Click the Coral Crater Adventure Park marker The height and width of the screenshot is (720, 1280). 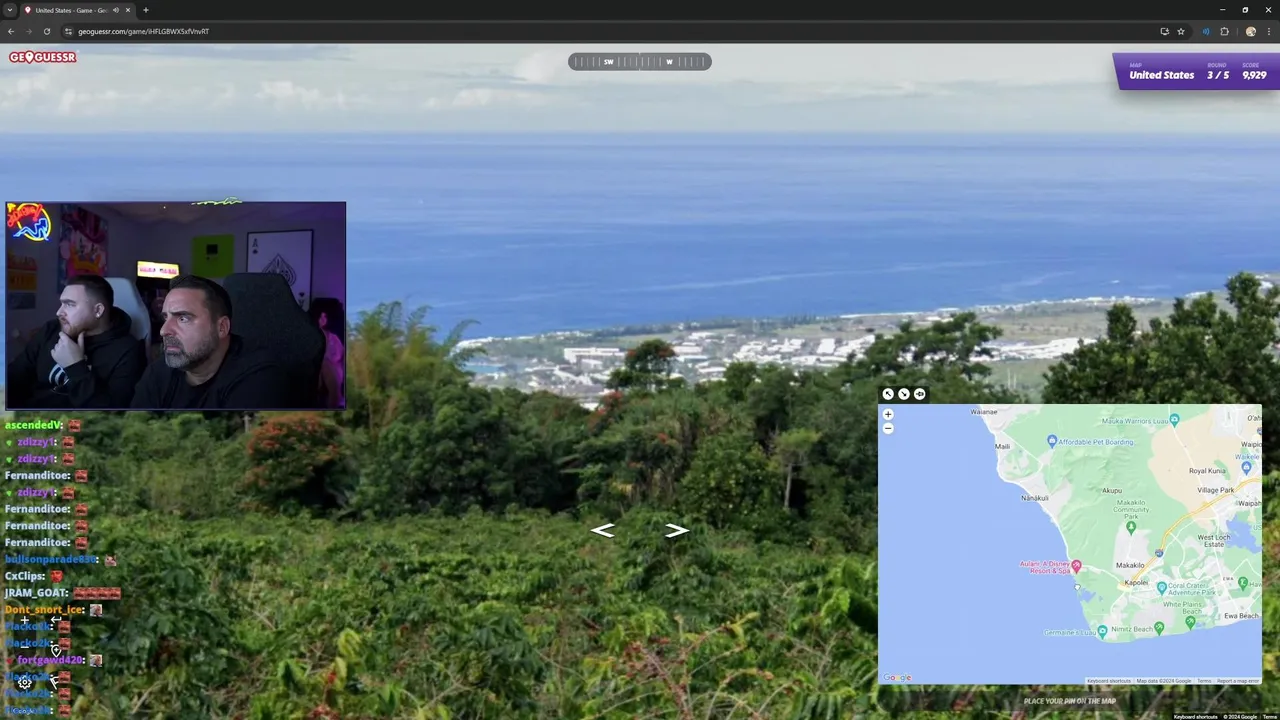1161,588
